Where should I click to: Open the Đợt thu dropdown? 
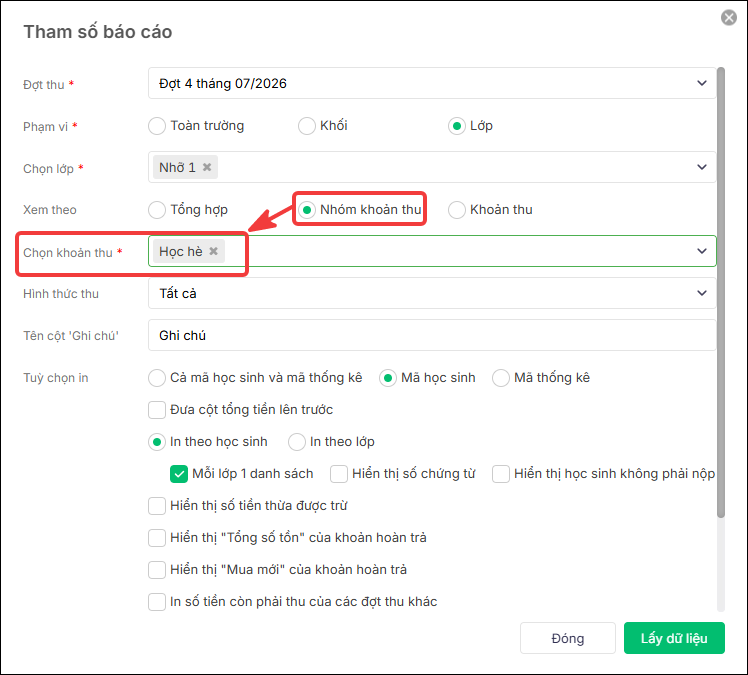(432, 83)
